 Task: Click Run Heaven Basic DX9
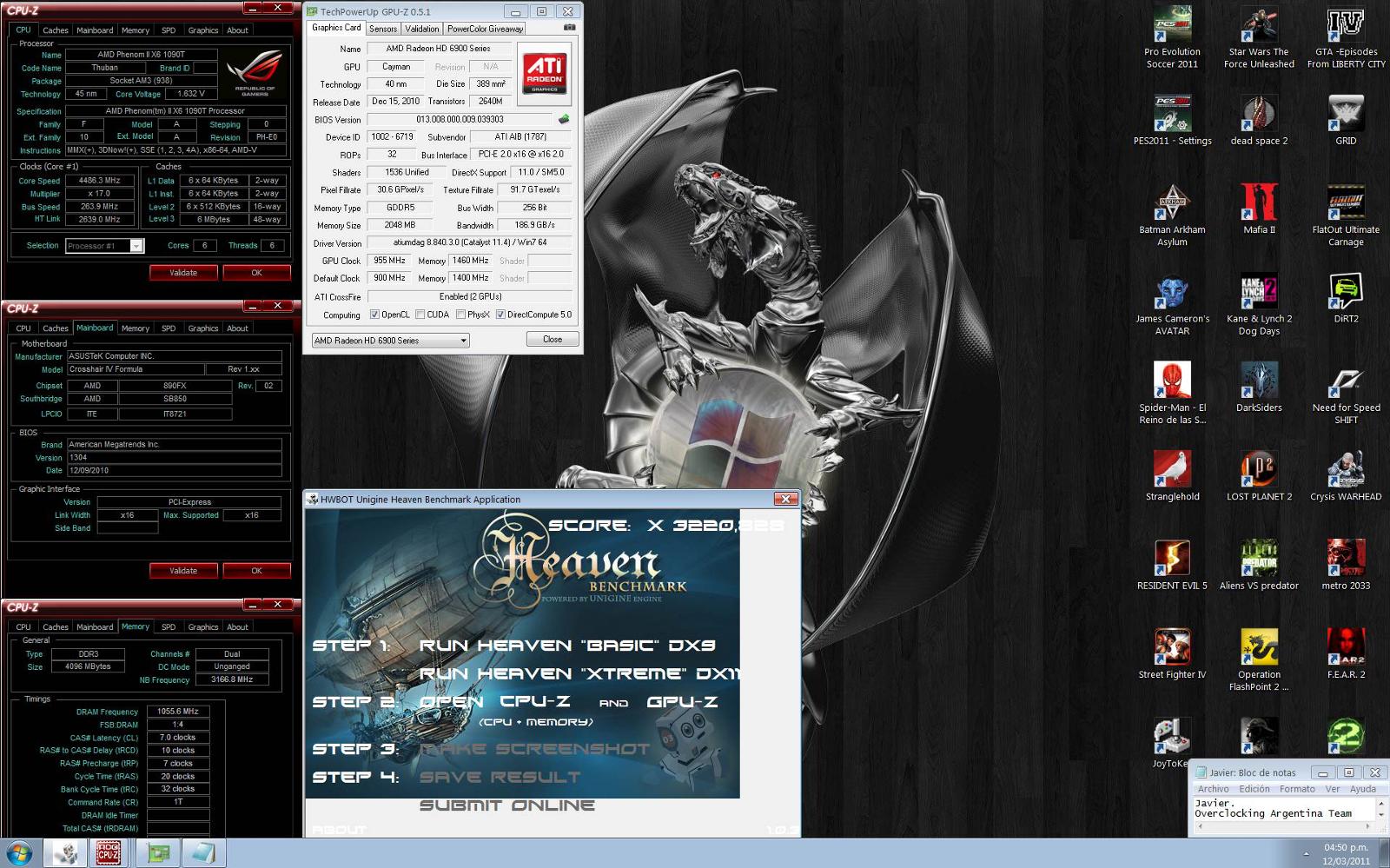click(567, 646)
